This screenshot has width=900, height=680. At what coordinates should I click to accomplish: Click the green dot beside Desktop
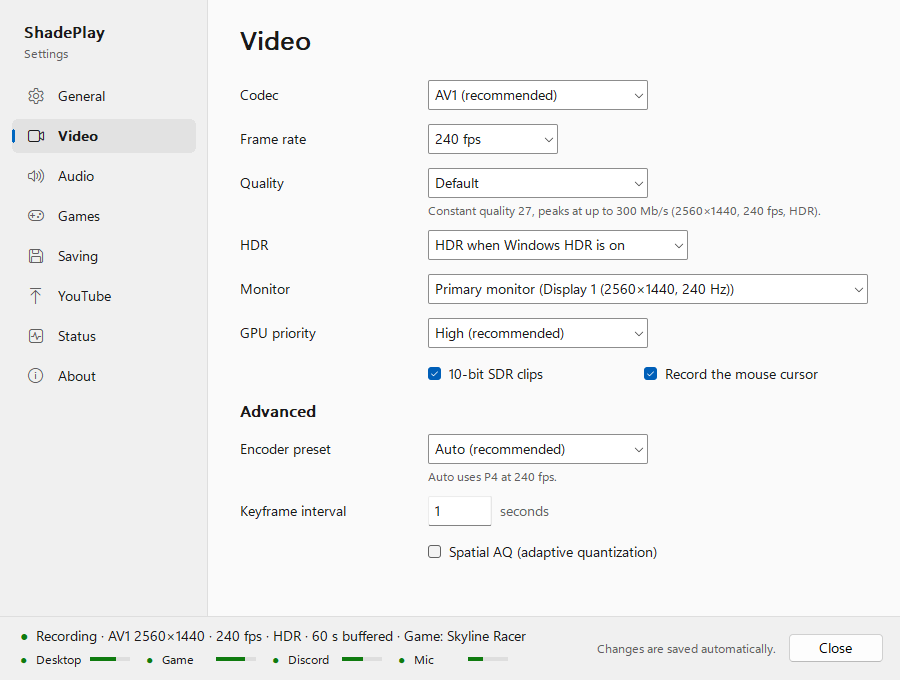24,660
